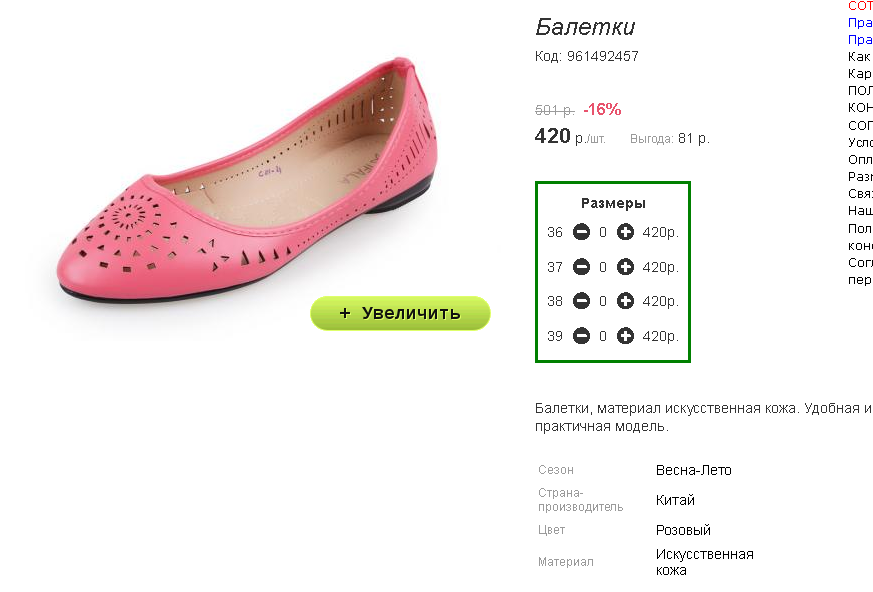Increase quantity for size 39
The height and width of the screenshot is (592, 873).
tap(625, 336)
